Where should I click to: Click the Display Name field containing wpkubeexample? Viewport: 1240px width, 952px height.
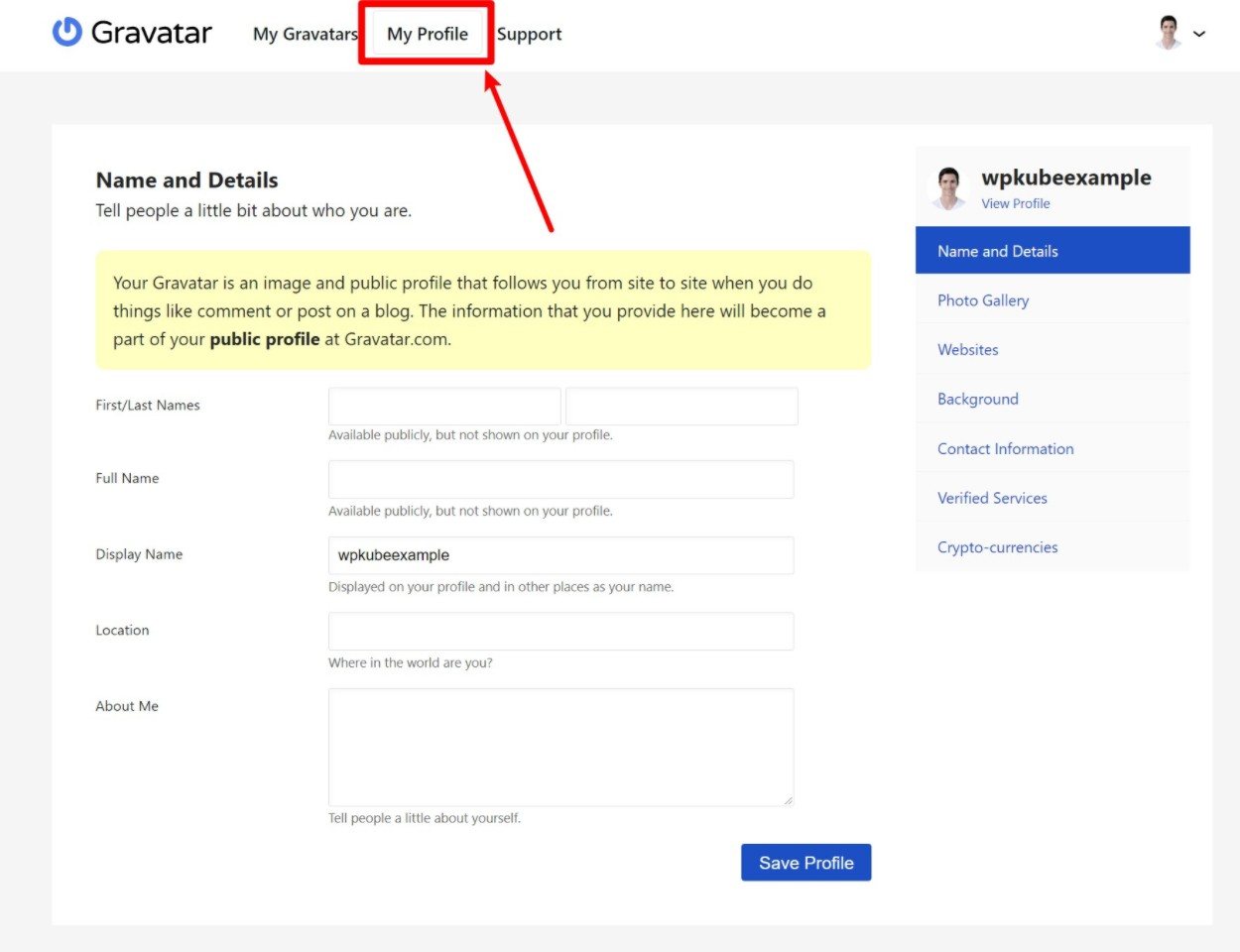[x=560, y=555]
